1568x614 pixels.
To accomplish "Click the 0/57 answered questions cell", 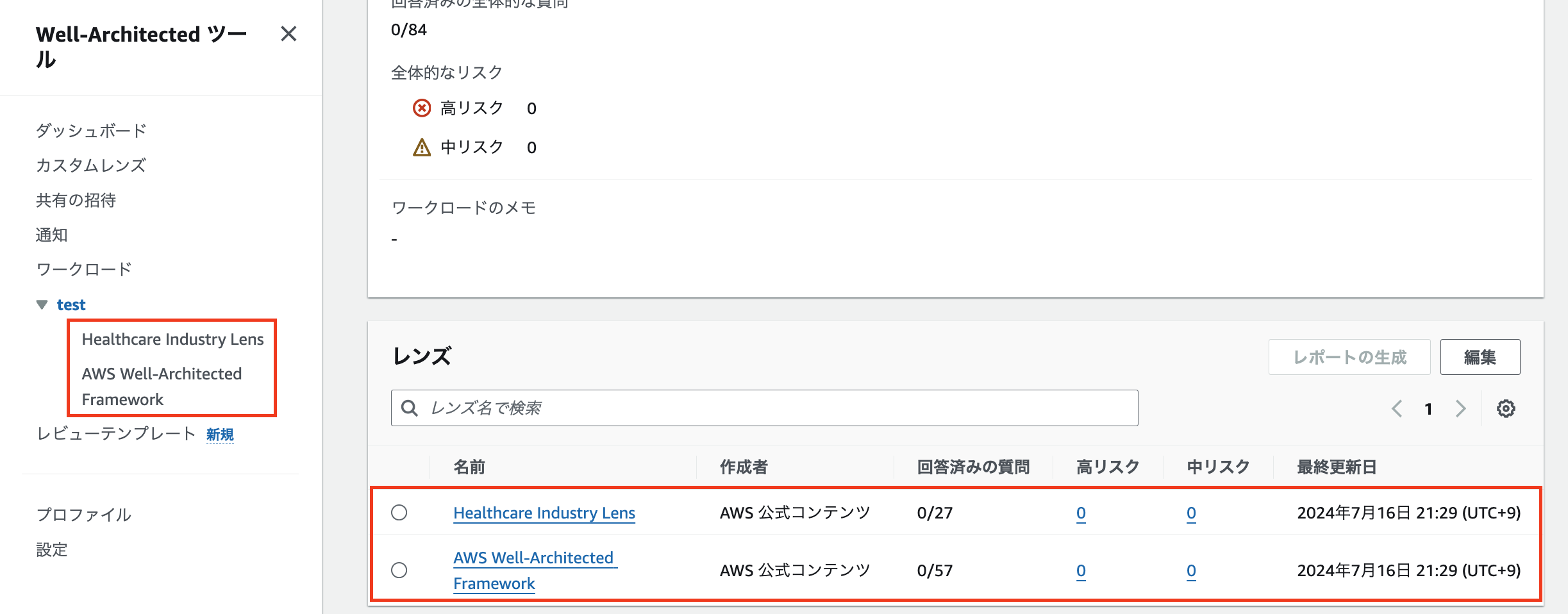I will click(935, 570).
